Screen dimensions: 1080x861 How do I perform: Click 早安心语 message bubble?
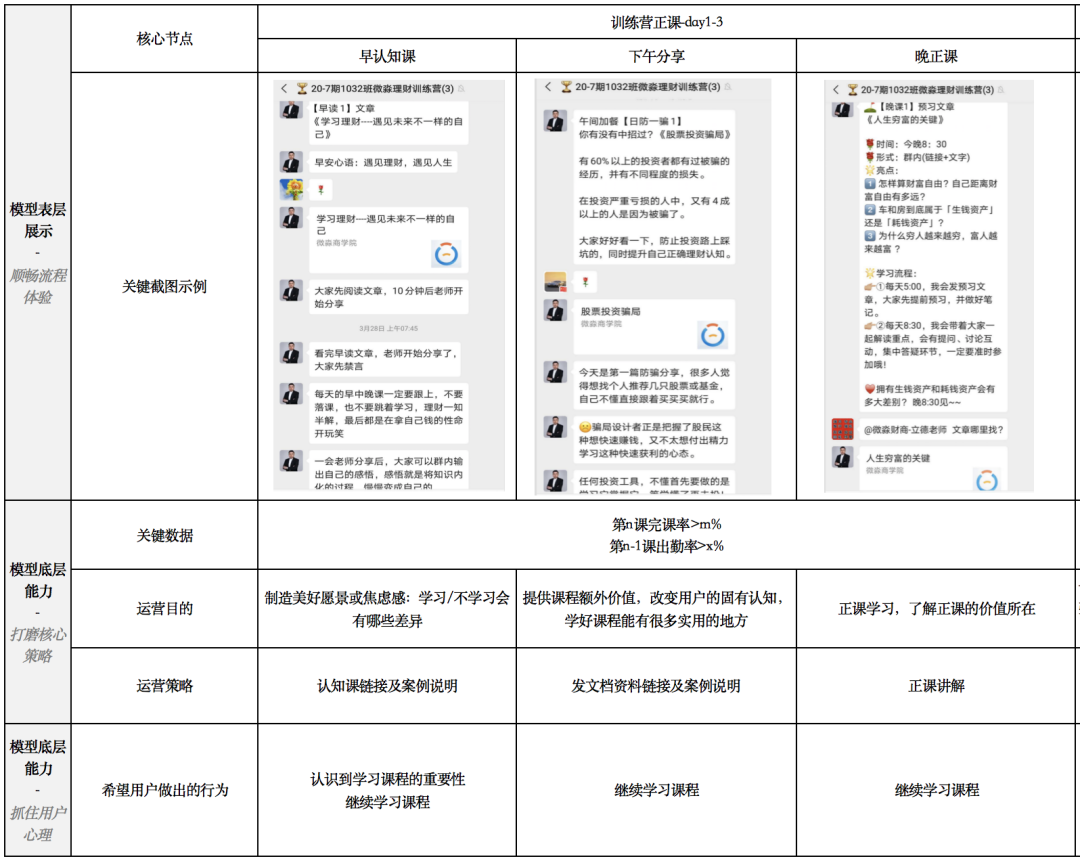coord(384,163)
